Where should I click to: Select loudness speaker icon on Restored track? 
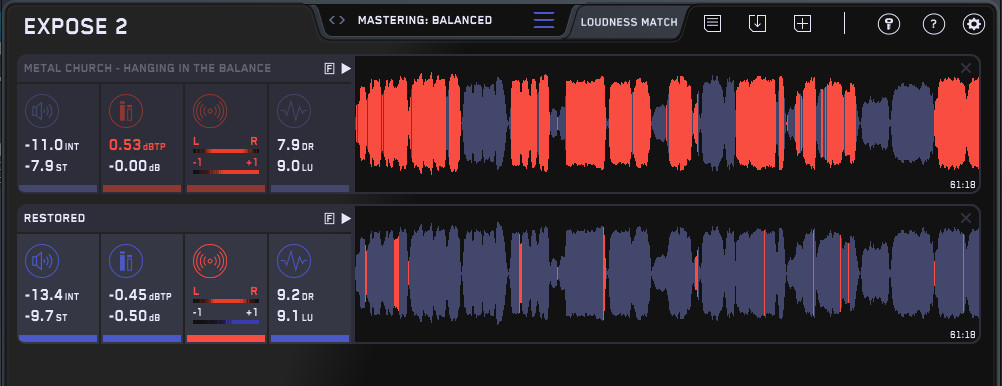tap(42, 261)
